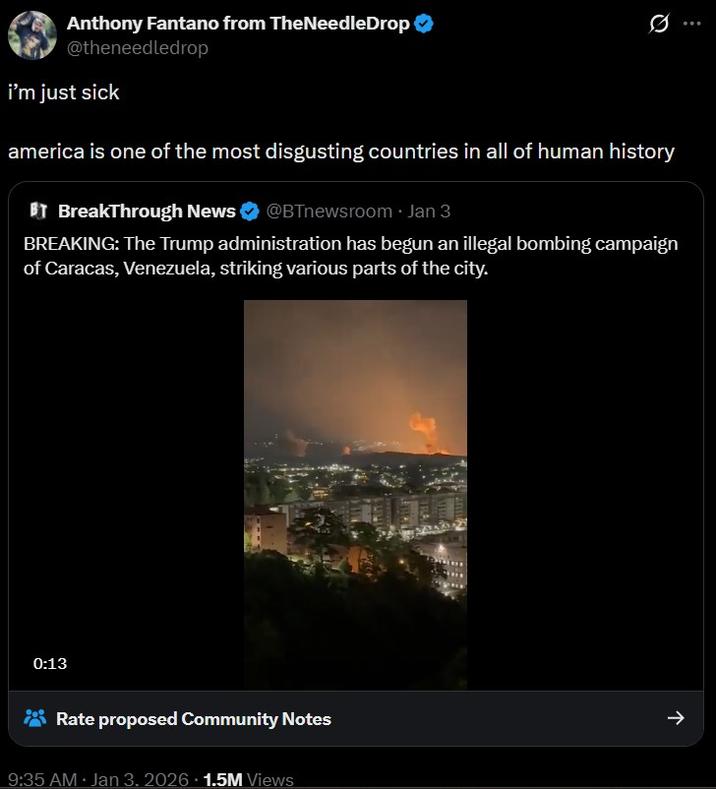Click the @theneedledrop handle
The height and width of the screenshot is (789, 716).
coord(137,47)
